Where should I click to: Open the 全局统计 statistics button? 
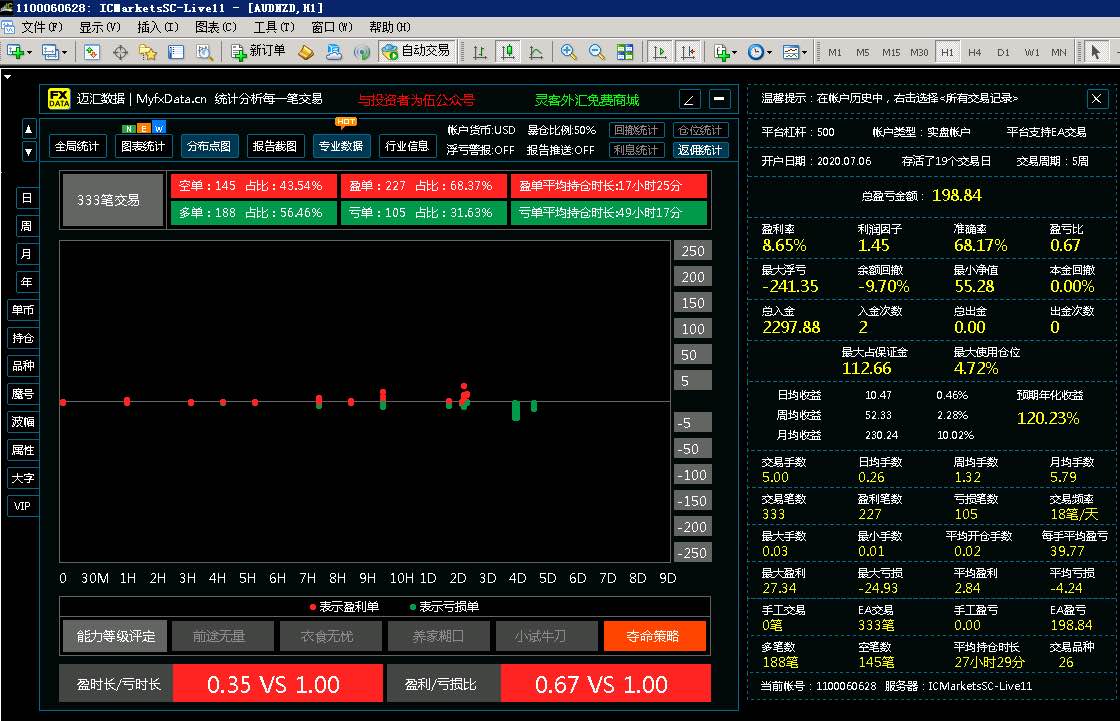pyautogui.click(x=76, y=146)
